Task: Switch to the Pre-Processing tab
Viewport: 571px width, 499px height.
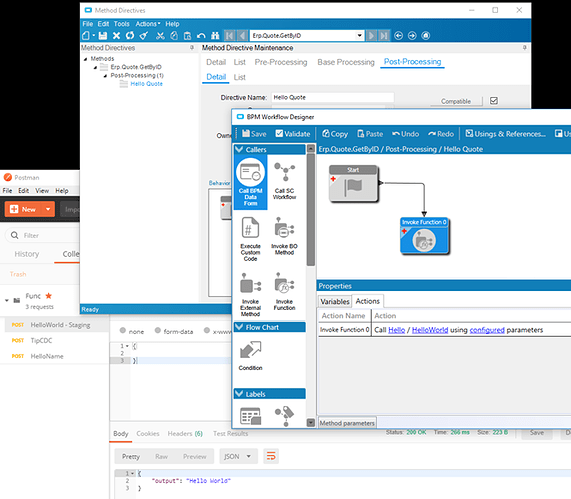Action: tap(281, 62)
